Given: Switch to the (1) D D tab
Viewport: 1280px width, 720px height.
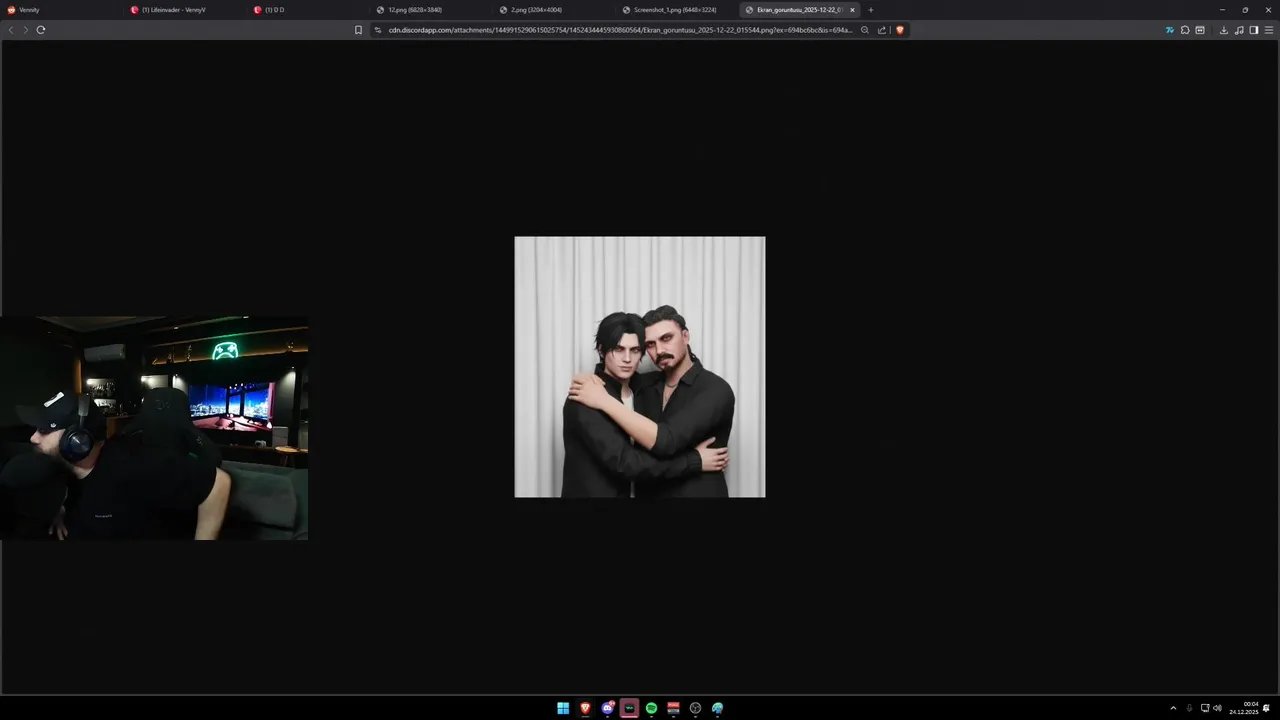Looking at the screenshot, I should tap(308, 10).
